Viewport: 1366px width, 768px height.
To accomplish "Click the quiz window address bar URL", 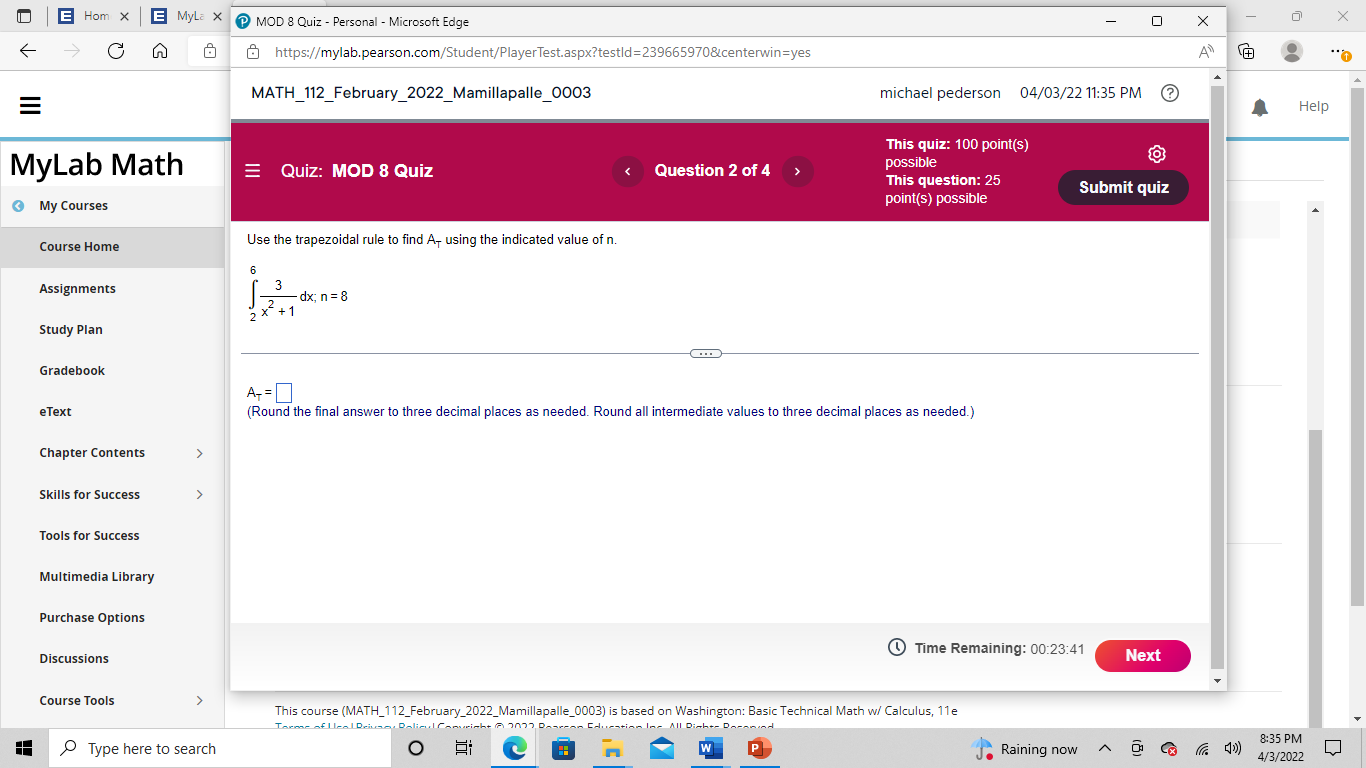I will 542,53.
